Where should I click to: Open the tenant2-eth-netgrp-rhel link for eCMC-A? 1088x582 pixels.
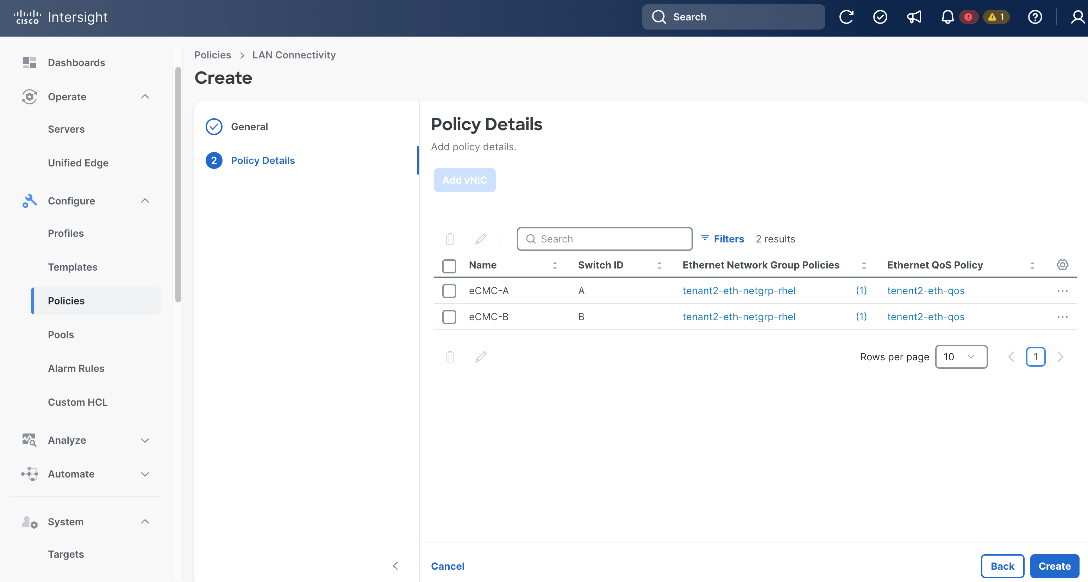(739, 291)
